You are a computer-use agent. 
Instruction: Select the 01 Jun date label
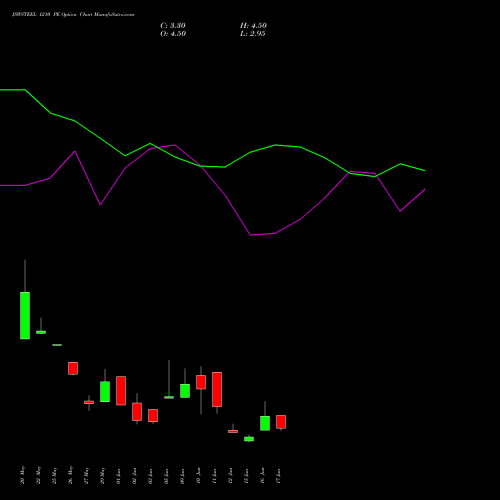point(118,476)
